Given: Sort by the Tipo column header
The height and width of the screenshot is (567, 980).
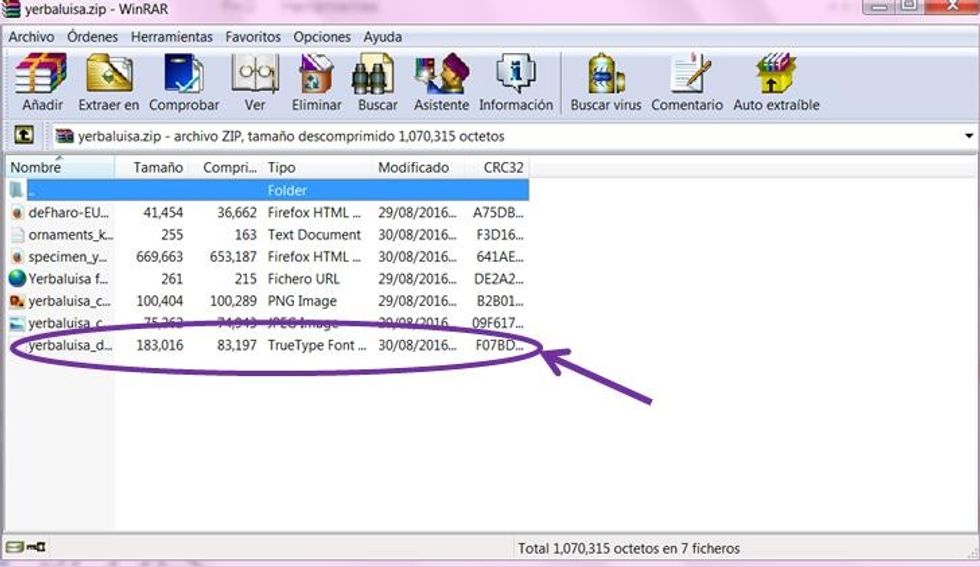Looking at the screenshot, I should (x=318, y=168).
